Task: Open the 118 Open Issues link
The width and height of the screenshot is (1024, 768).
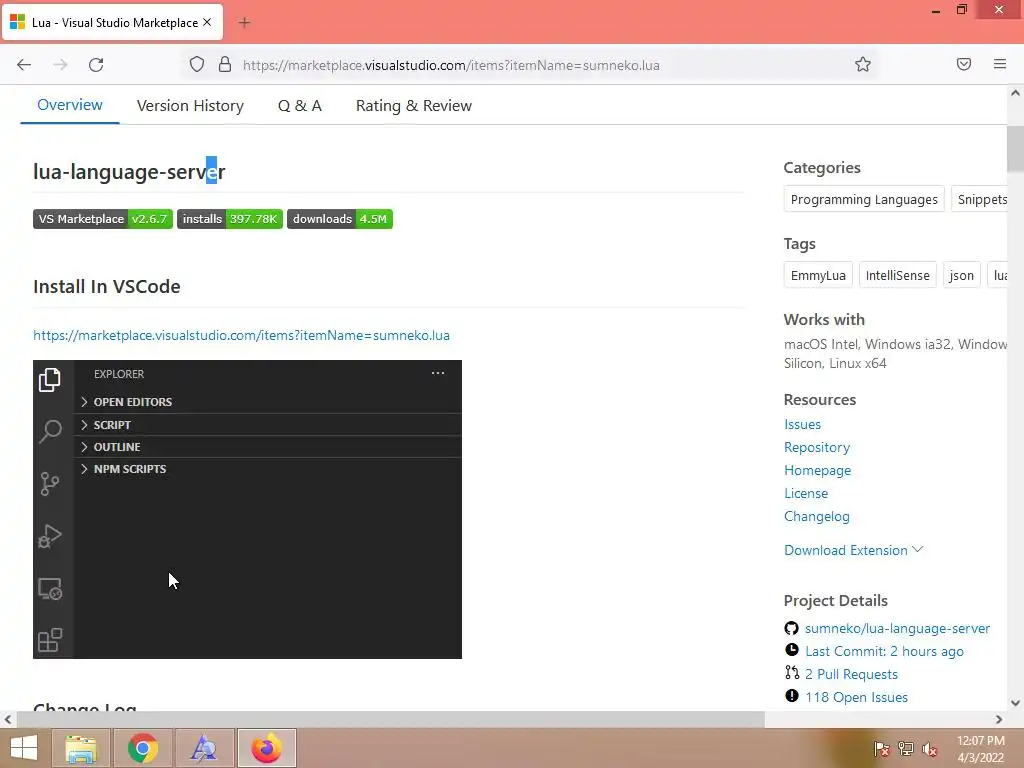Action: click(x=856, y=697)
